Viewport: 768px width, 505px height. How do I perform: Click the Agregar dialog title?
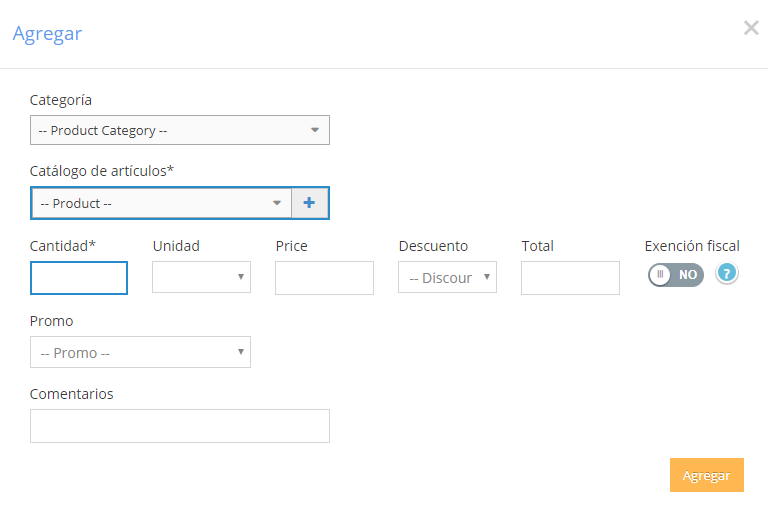[x=48, y=34]
